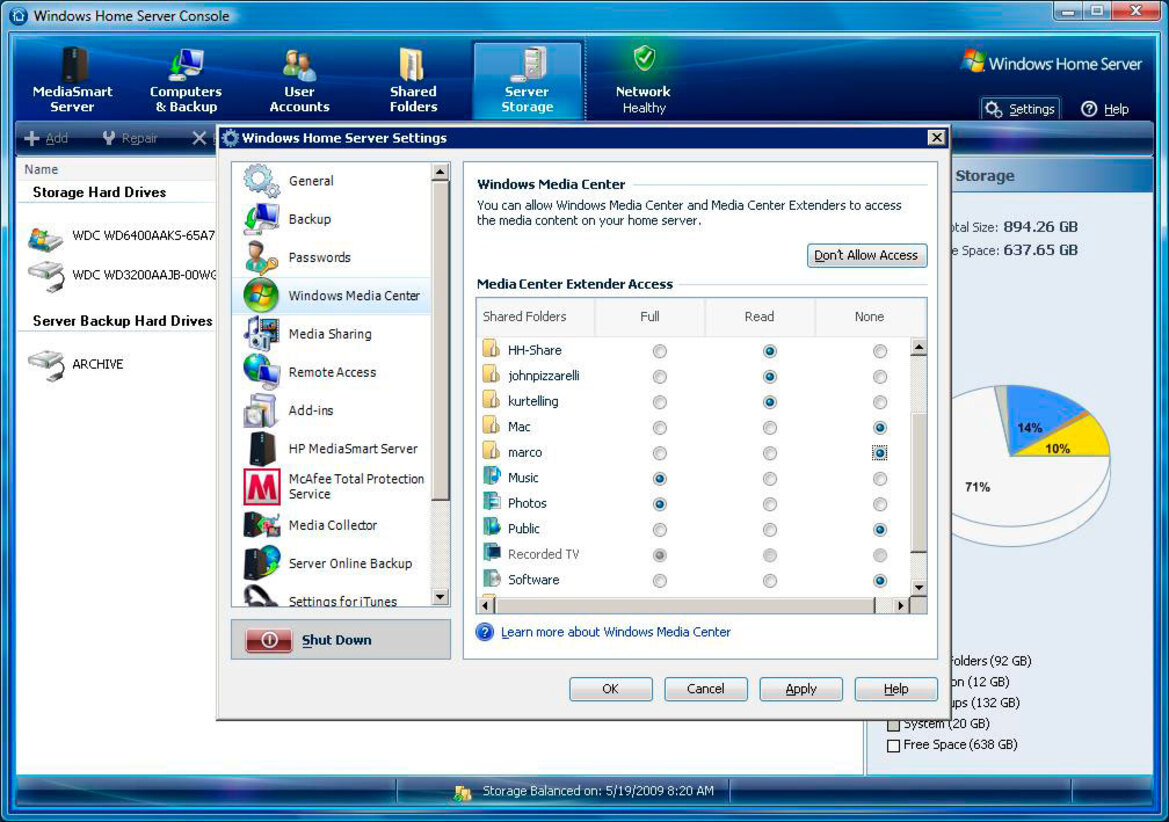
Task: Open Settings in the console header
Action: click(1020, 110)
